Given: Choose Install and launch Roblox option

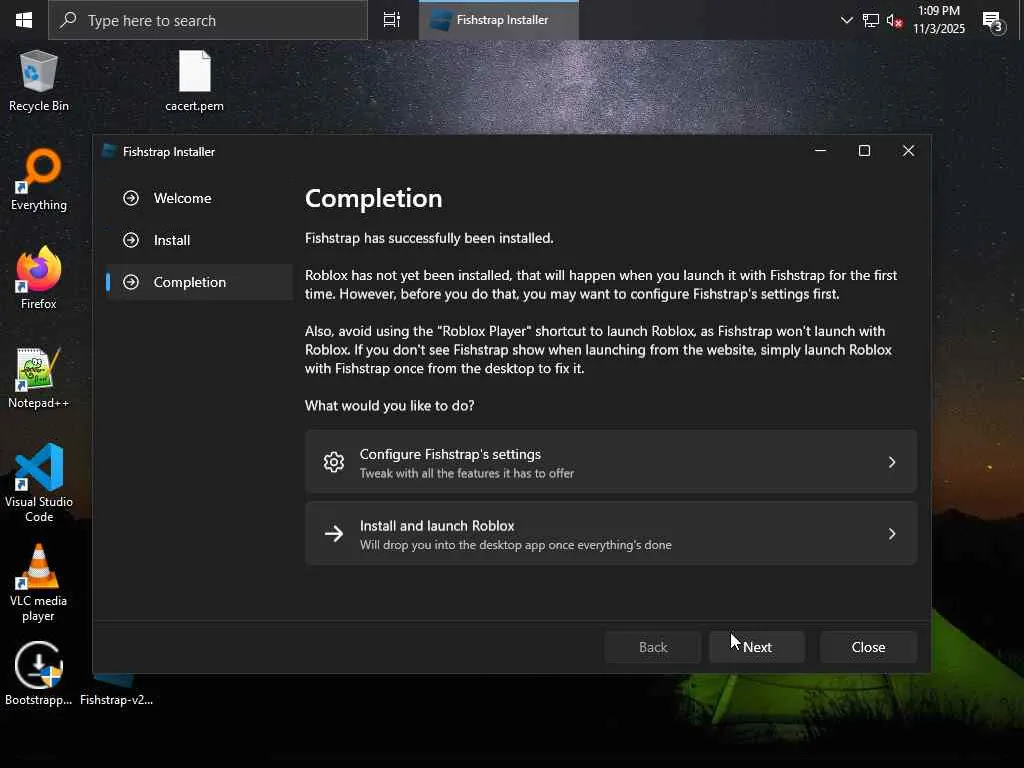Looking at the screenshot, I should click(611, 534).
